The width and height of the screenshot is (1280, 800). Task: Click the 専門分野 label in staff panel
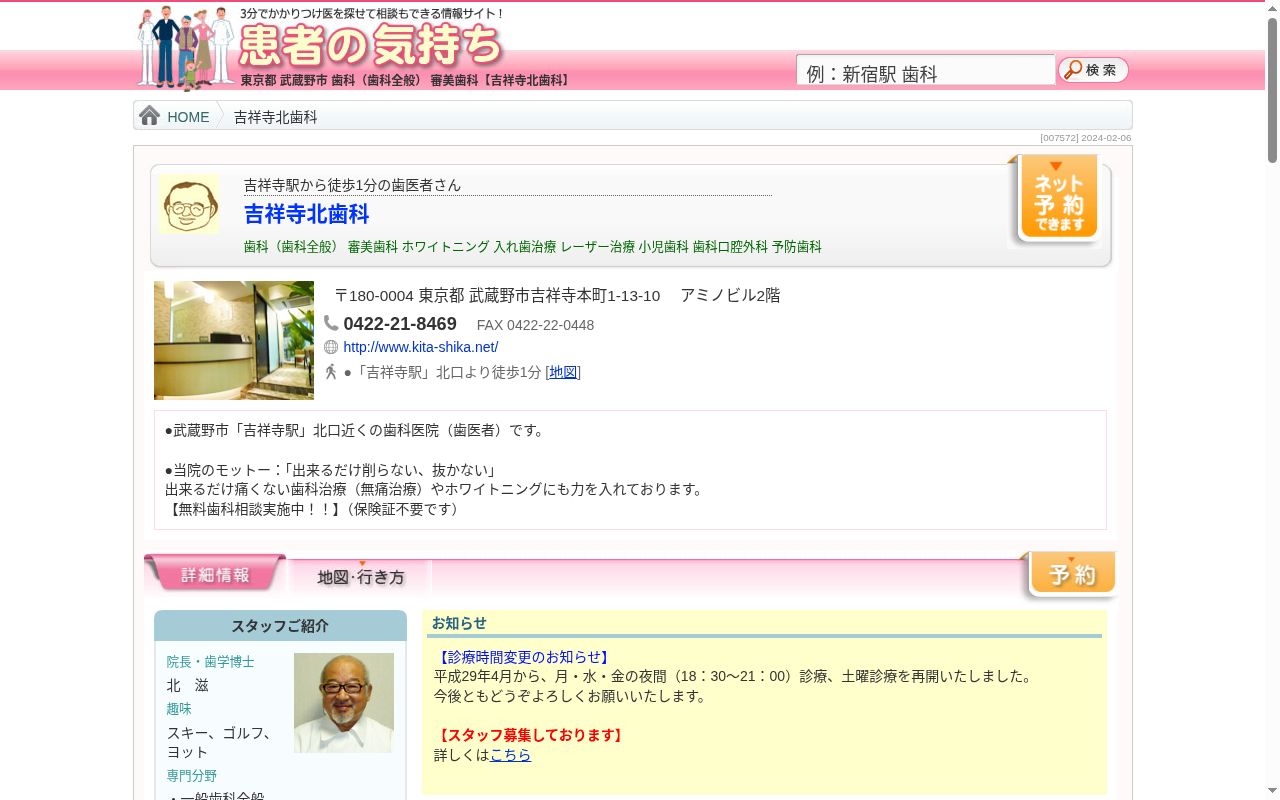pyautogui.click(x=191, y=776)
